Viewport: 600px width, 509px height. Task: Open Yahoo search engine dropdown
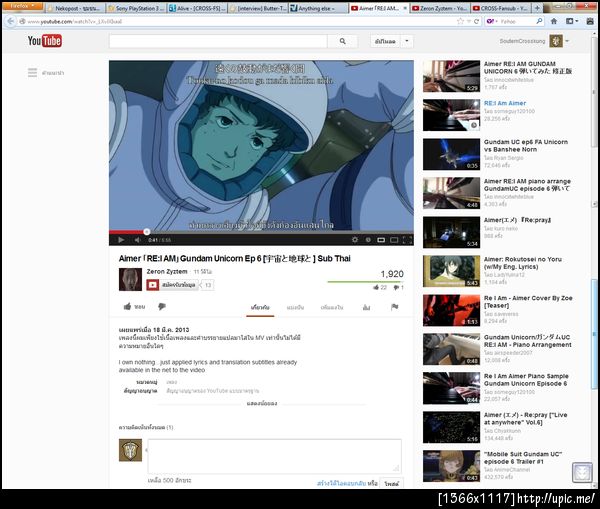point(492,21)
